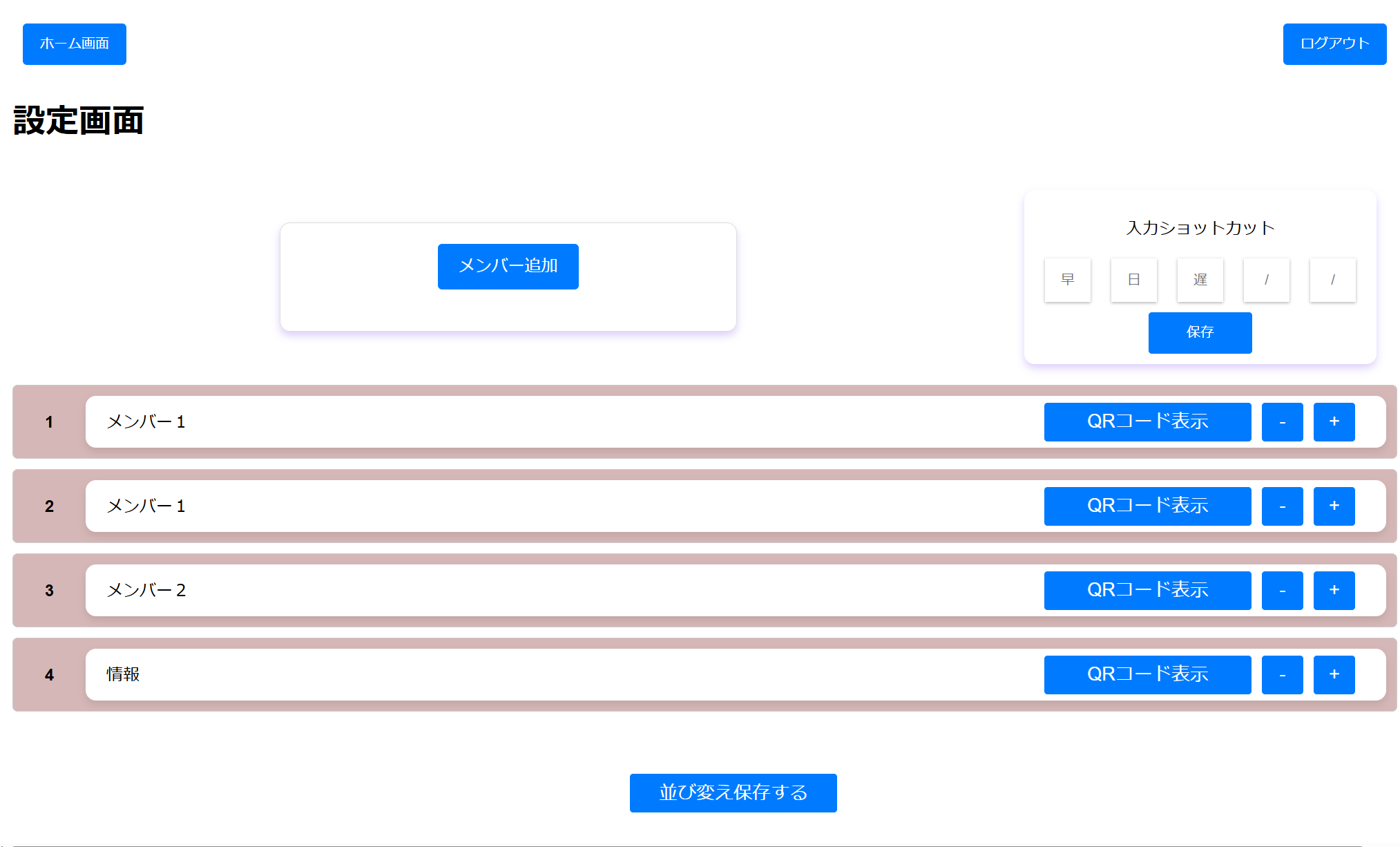
Task: Click minus button in メンバー2 row
Action: (x=1282, y=591)
